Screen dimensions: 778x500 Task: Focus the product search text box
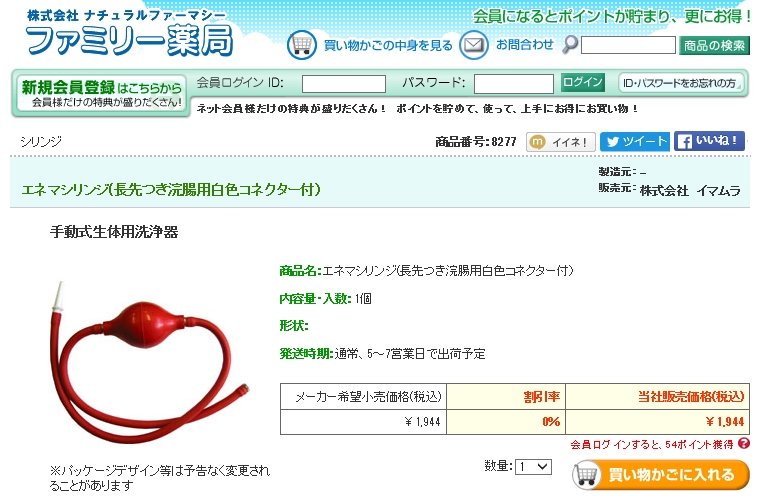(x=628, y=45)
